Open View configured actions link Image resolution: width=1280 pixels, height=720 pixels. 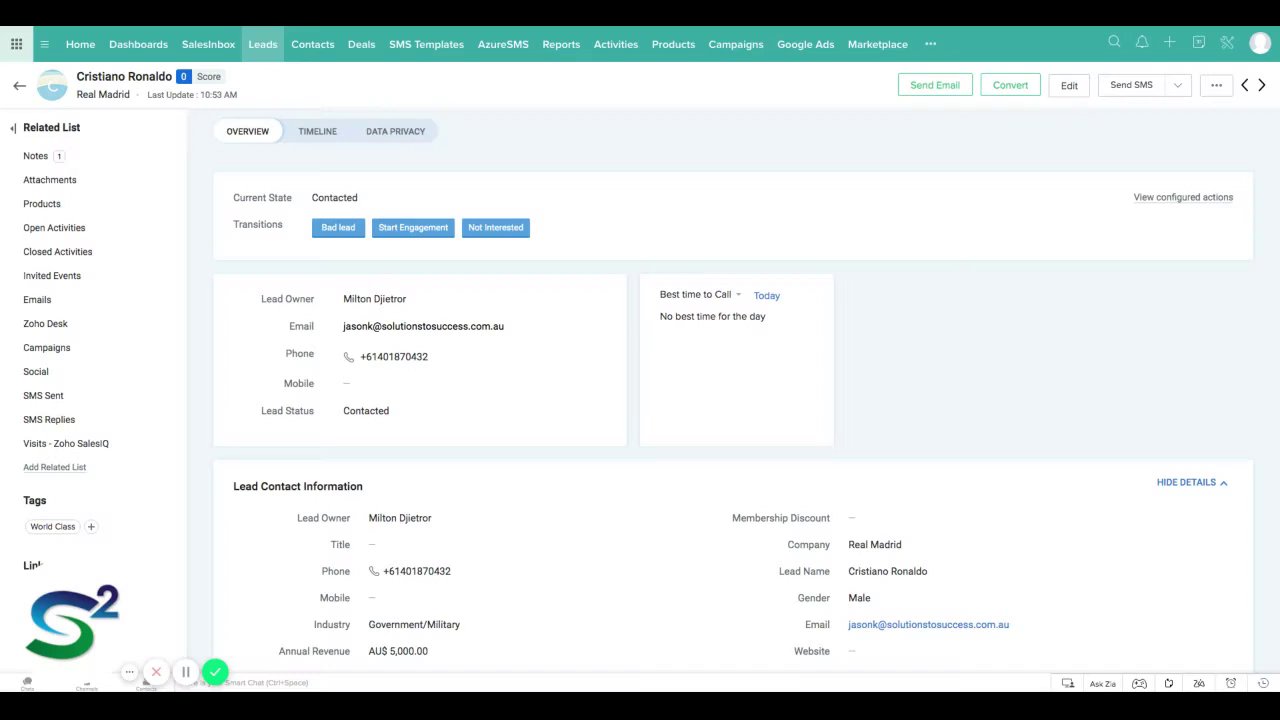(1183, 197)
